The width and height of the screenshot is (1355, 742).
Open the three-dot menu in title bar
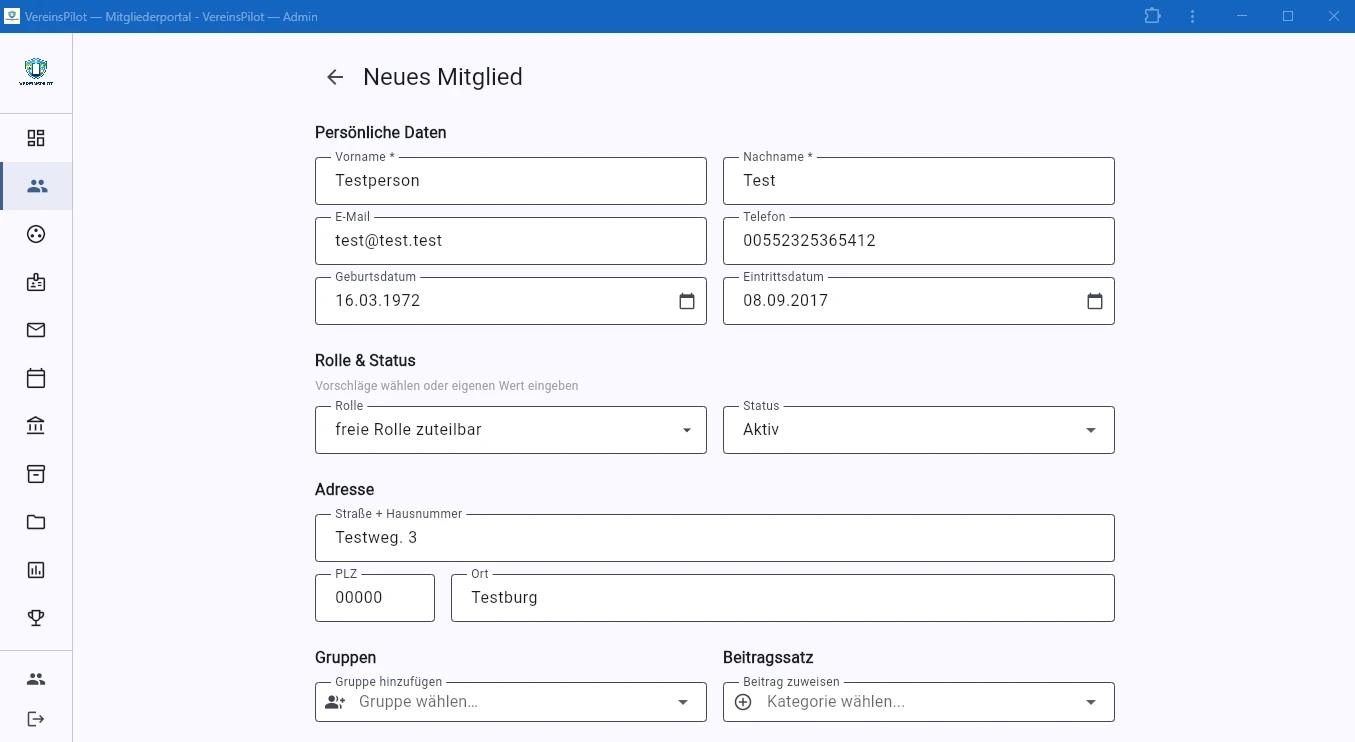point(1193,16)
